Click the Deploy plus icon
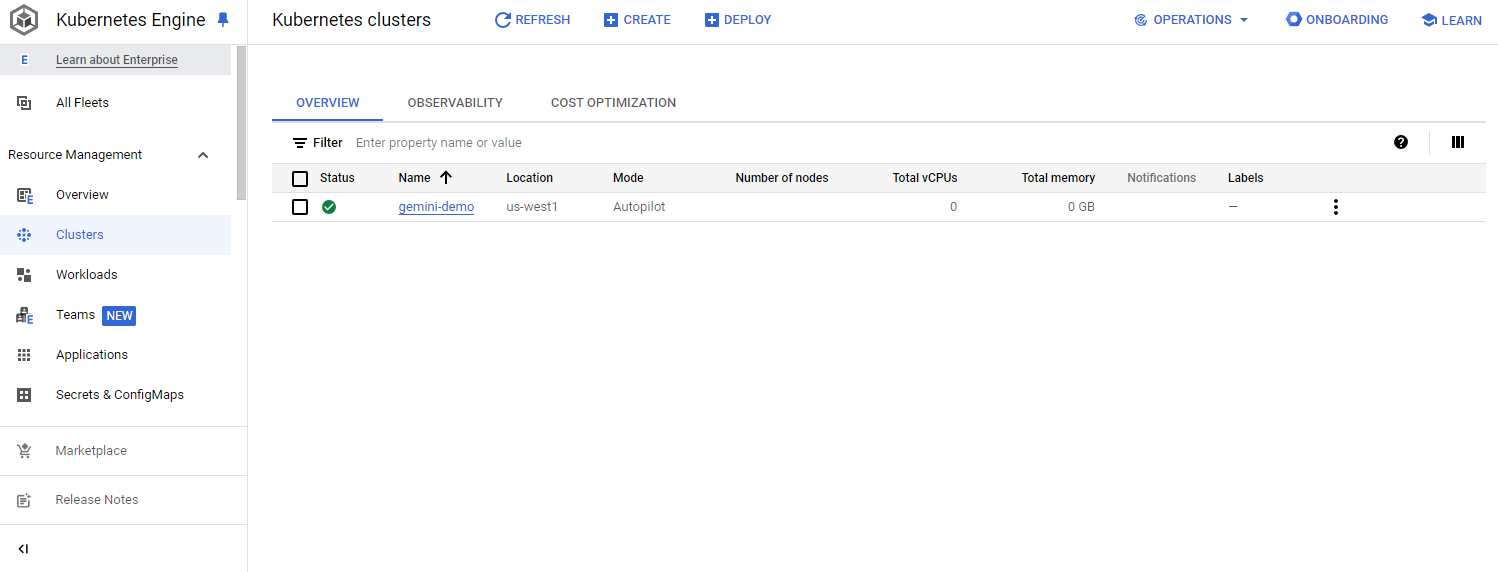This screenshot has width=1498, height=572. coord(712,20)
